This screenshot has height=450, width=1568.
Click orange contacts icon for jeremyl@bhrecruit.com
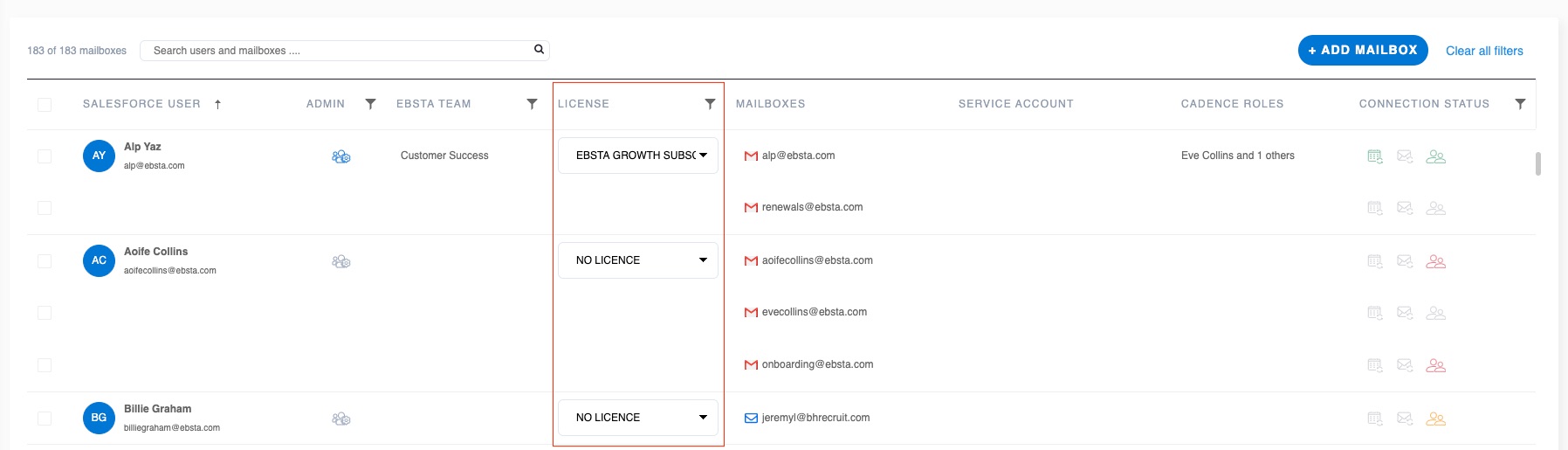(x=1435, y=419)
